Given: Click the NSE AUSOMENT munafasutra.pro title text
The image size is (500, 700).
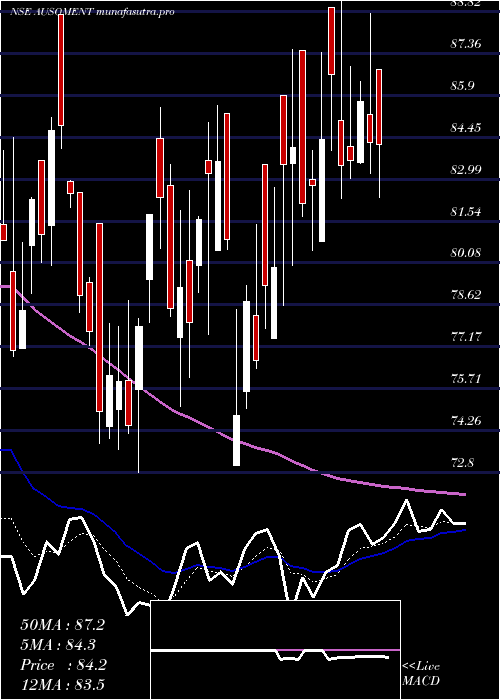Looking at the screenshot, I should [x=92, y=12].
